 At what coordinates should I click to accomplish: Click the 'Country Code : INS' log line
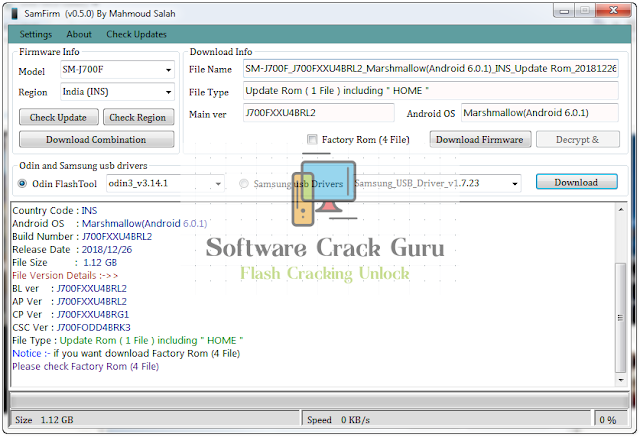pos(55,211)
